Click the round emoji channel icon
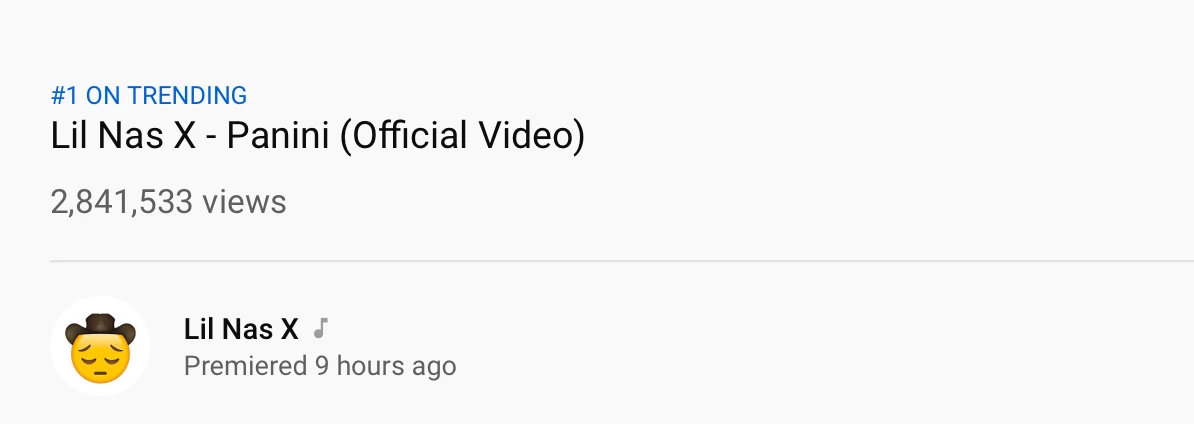 [x=100, y=347]
